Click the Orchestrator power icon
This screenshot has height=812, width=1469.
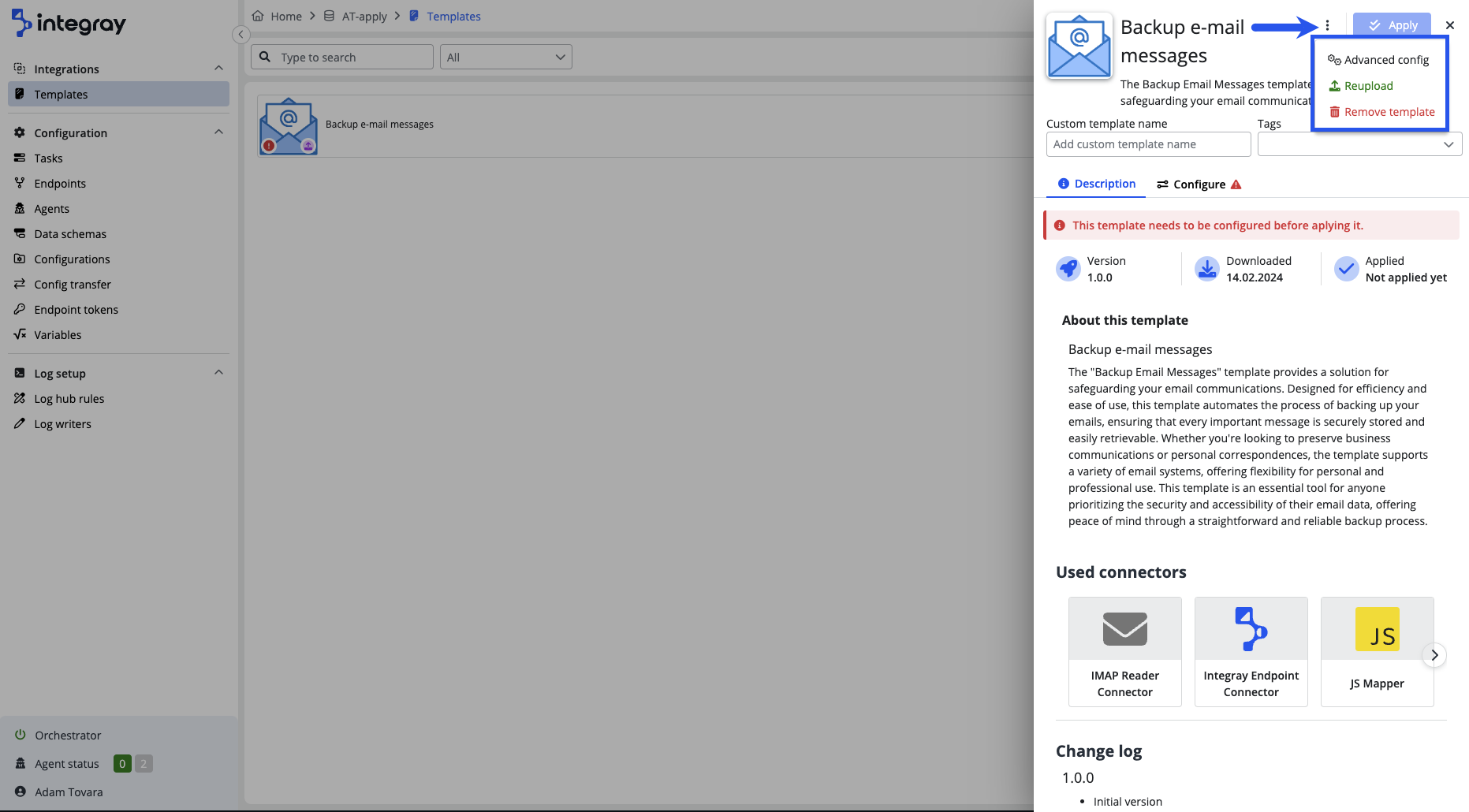tap(21, 735)
